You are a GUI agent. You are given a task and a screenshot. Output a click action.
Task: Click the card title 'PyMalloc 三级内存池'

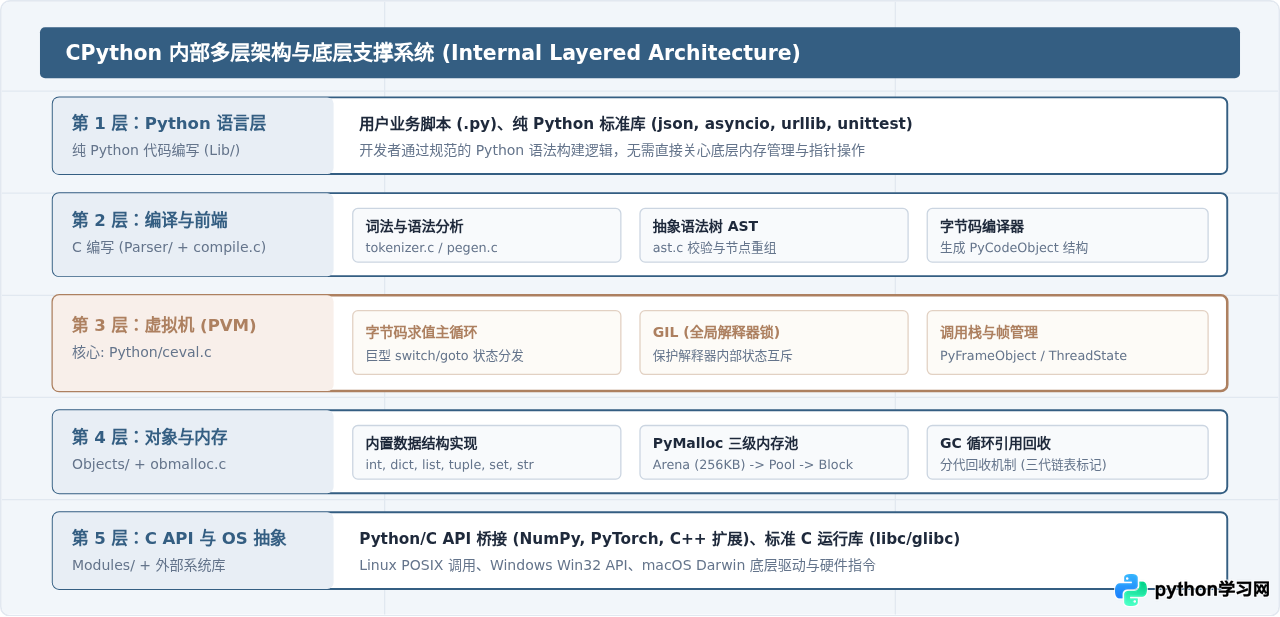(x=725, y=444)
